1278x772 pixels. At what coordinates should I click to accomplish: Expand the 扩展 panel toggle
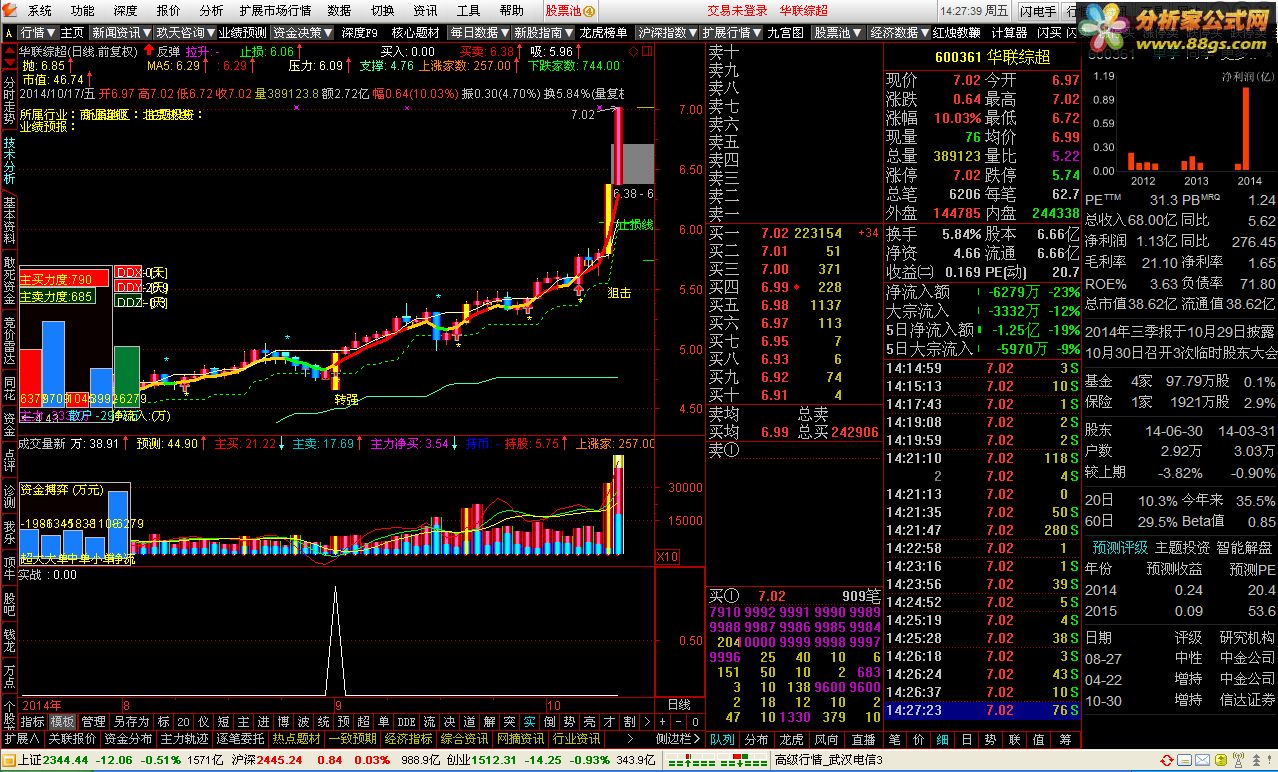coord(22,739)
